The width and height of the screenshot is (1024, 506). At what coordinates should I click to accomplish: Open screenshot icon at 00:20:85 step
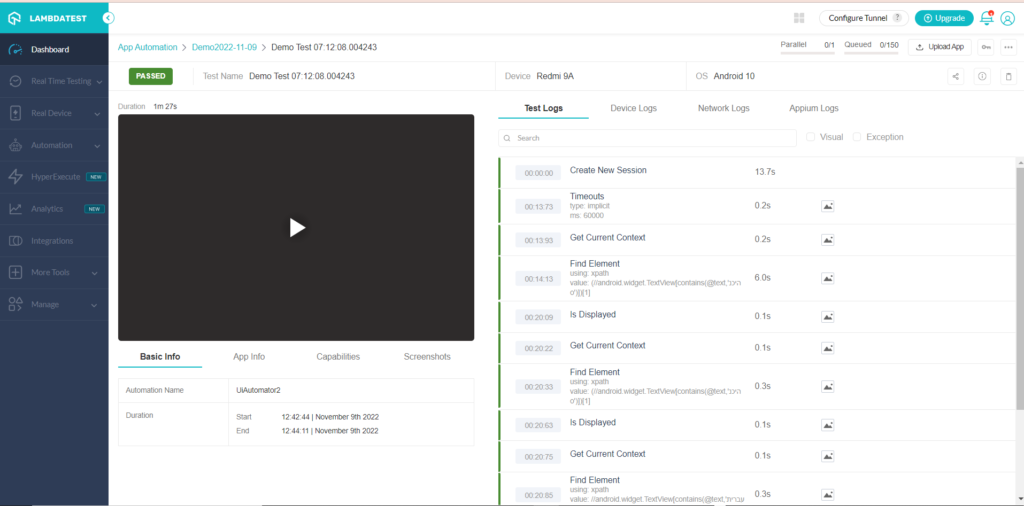827,494
